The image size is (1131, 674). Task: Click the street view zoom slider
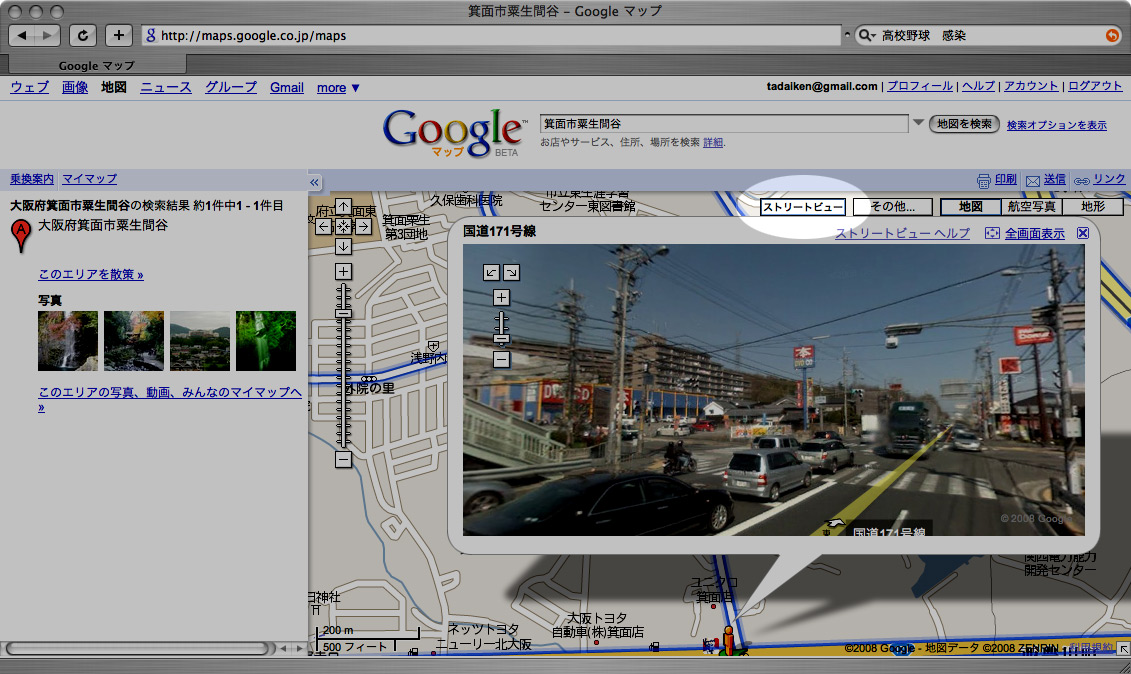pyautogui.click(x=501, y=328)
